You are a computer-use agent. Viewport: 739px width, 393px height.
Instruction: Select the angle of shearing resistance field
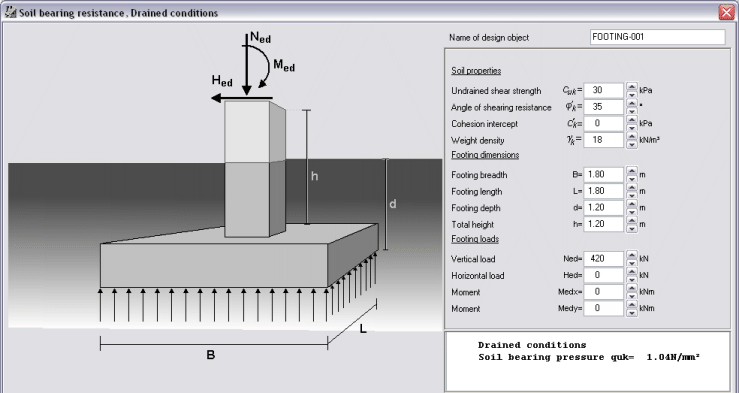tap(604, 107)
